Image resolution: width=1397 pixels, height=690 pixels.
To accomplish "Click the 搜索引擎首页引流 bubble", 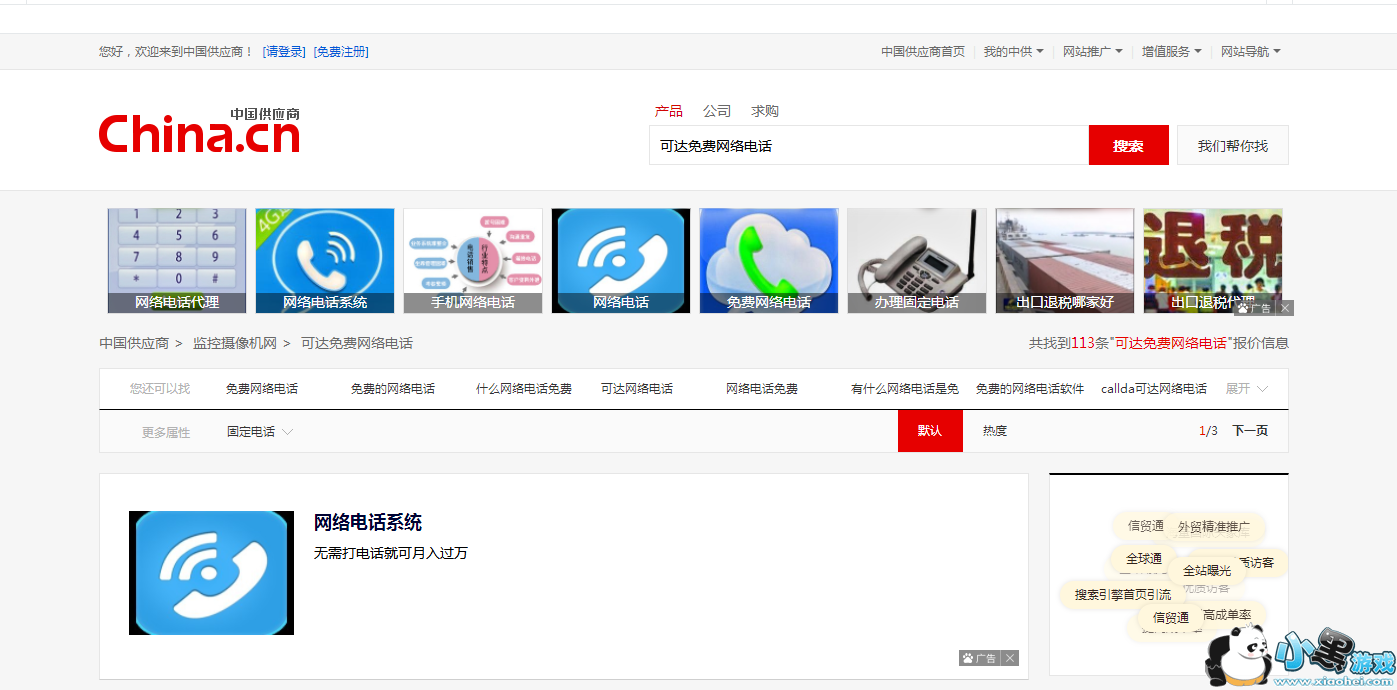I will [x=1122, y=595].
